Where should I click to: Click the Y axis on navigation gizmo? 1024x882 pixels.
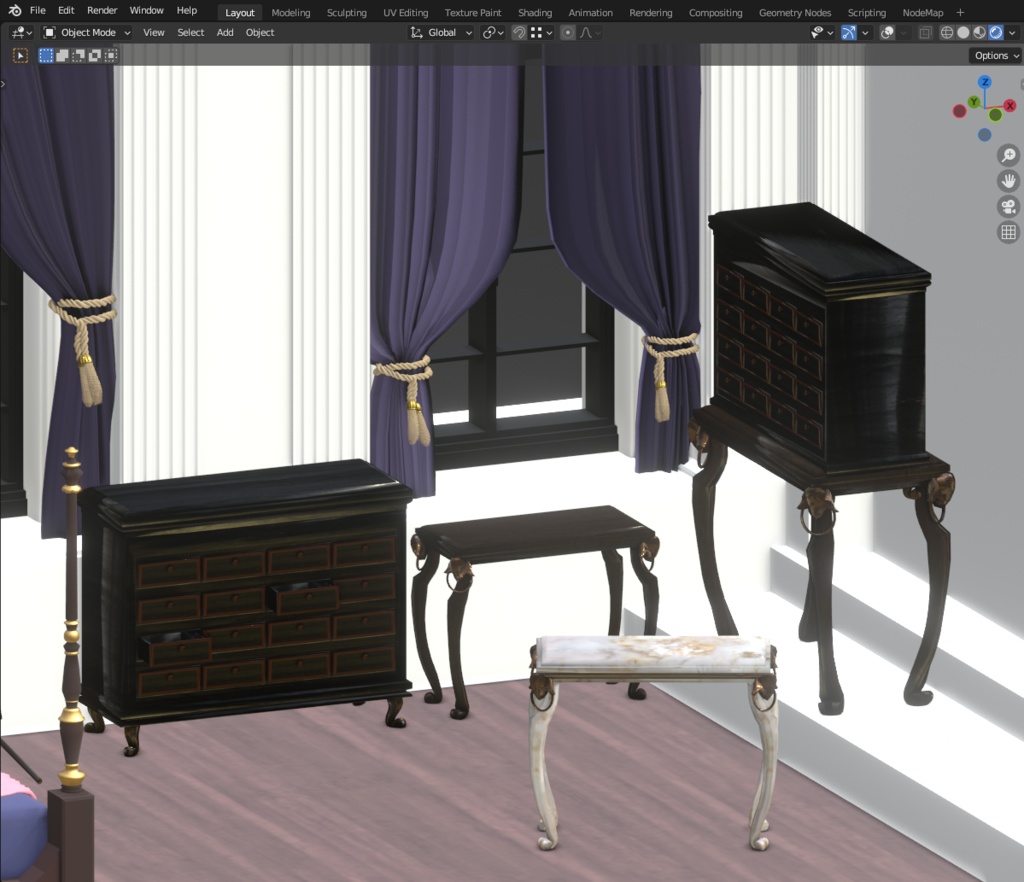(x=974, y=102)
